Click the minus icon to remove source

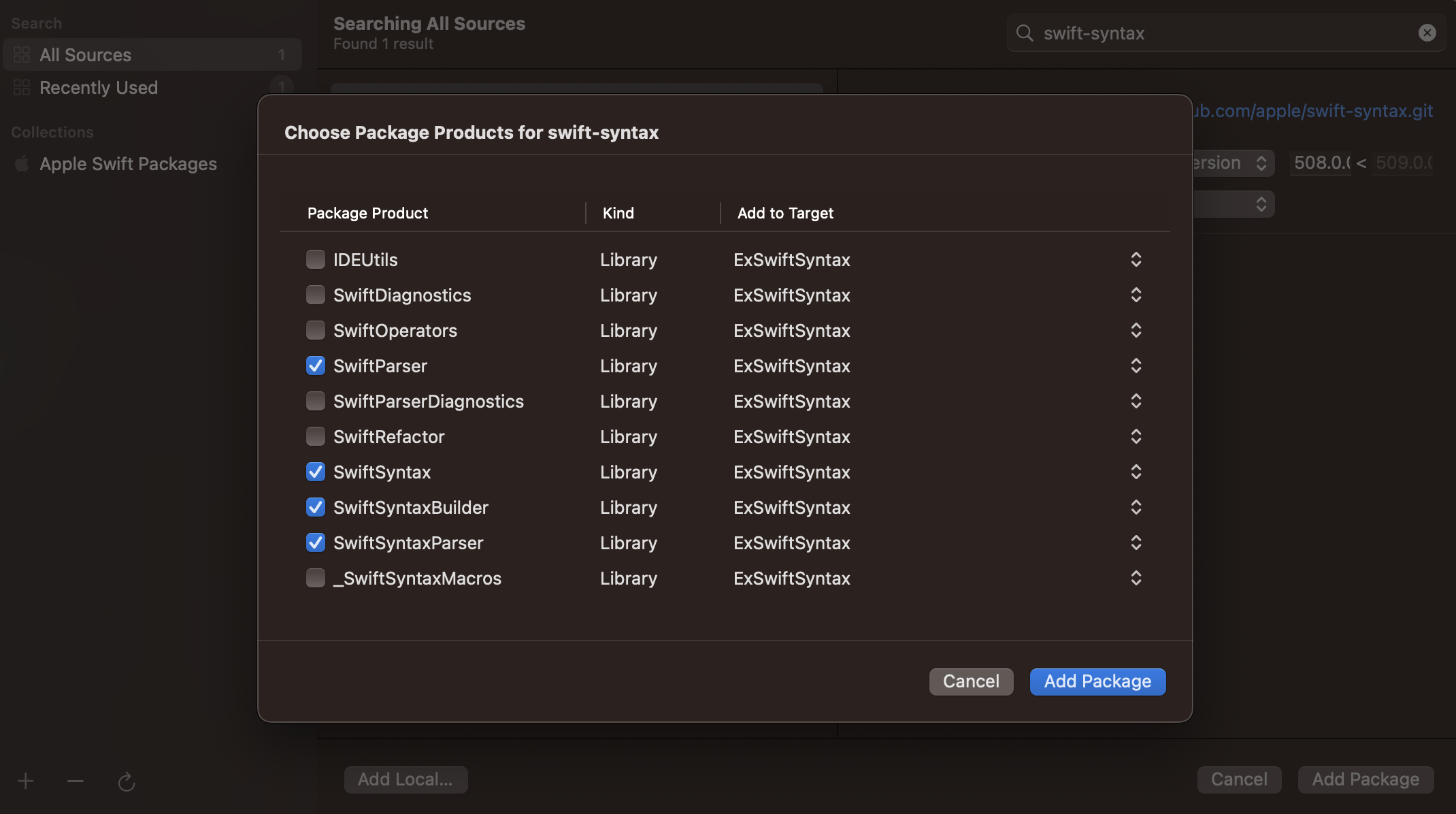click(x=76, y=781)
